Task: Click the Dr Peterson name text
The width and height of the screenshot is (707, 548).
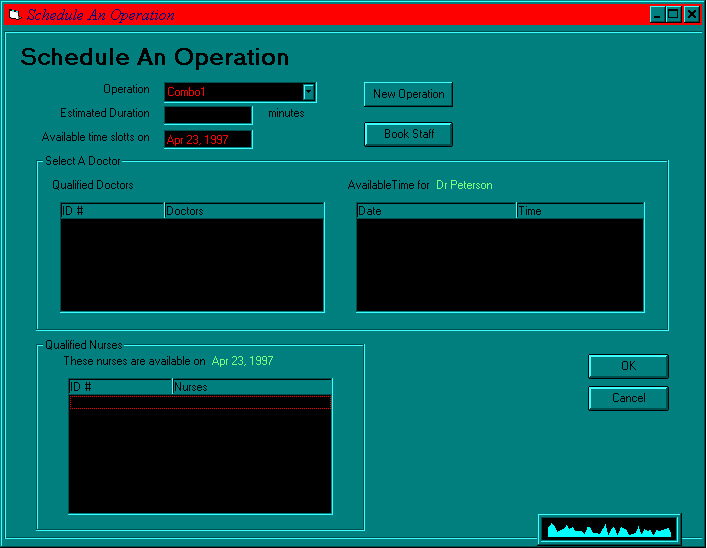Action: pos(464,185)
